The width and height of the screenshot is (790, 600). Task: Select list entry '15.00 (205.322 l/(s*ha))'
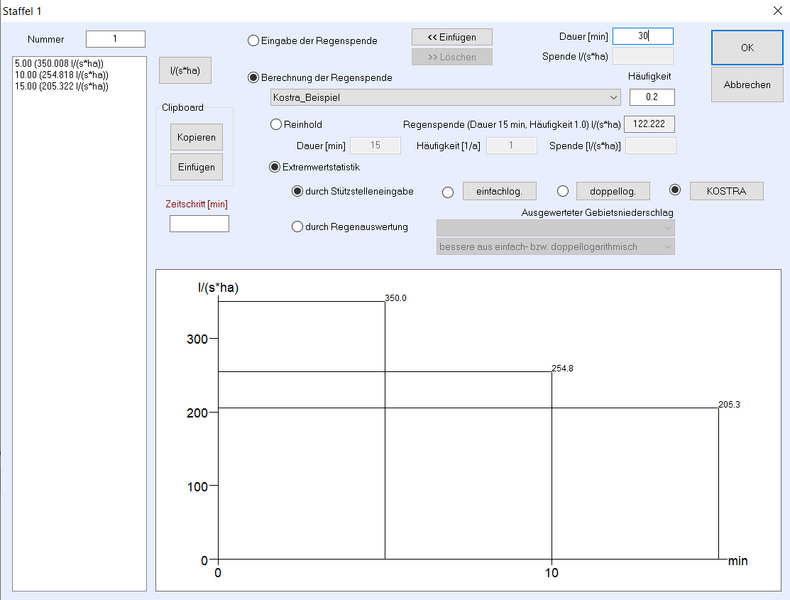(x=61, y=86)
